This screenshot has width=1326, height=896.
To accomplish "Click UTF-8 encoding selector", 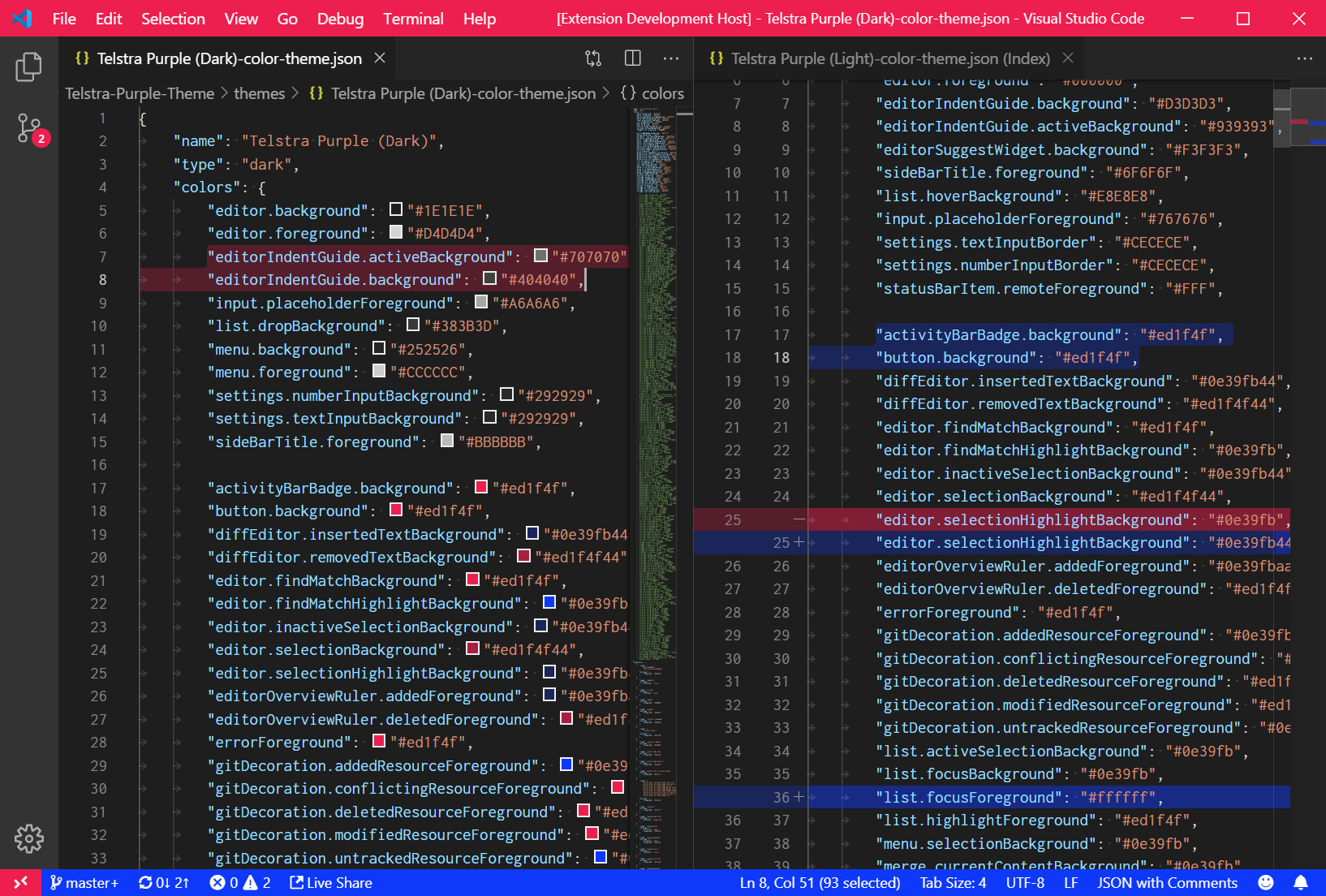I will coord(1025,883).
